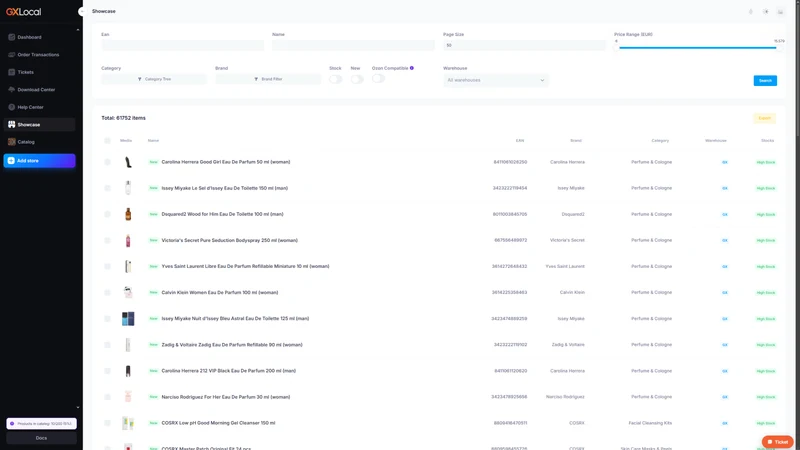
Task: Open Victoria's Secret Pure Seduction thumbnail
Action: tap(128, 240)
